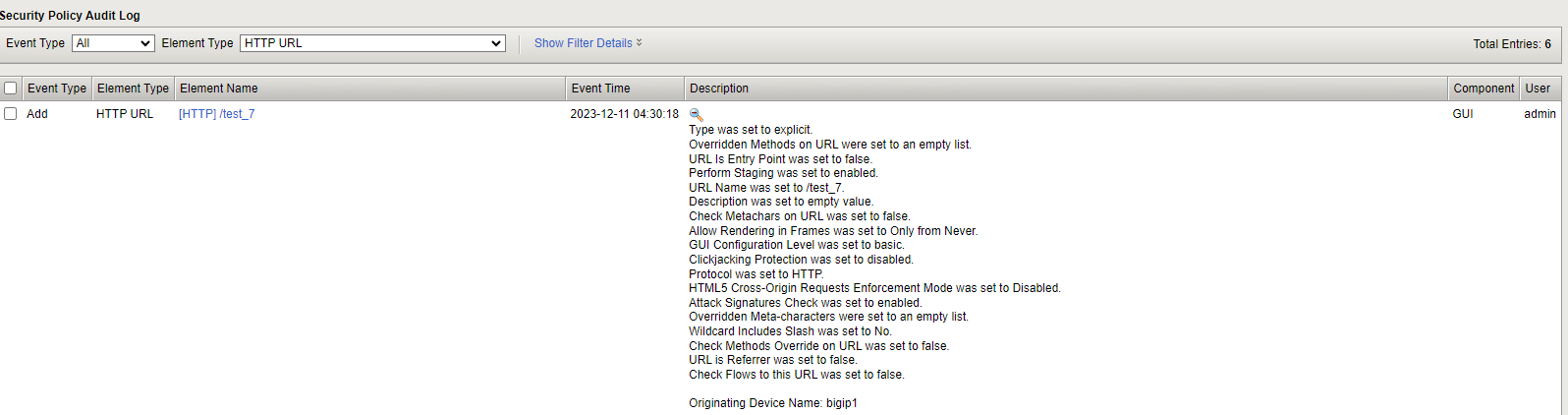Screen dimensions: 1568x415
Task: Click the admin user cell
Action: point(1540,114)
